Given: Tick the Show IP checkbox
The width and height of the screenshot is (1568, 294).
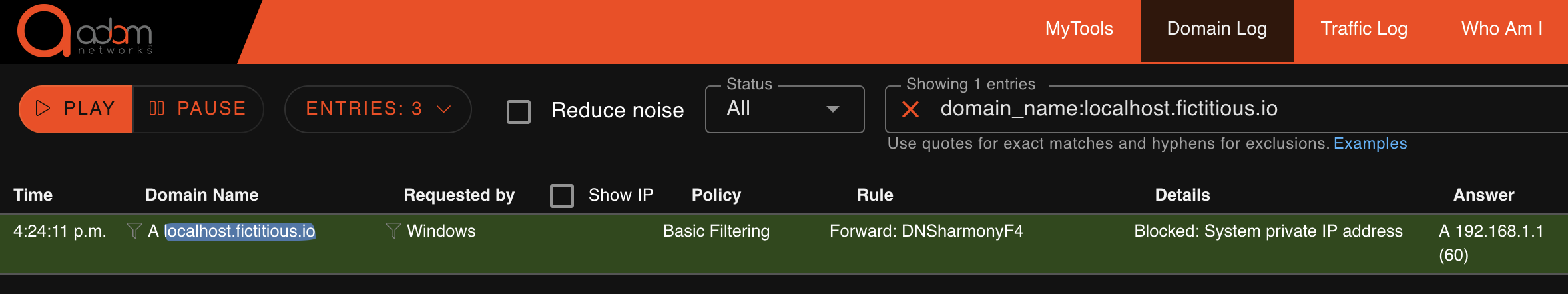Looking at the screenshot, I should (562, 196).
